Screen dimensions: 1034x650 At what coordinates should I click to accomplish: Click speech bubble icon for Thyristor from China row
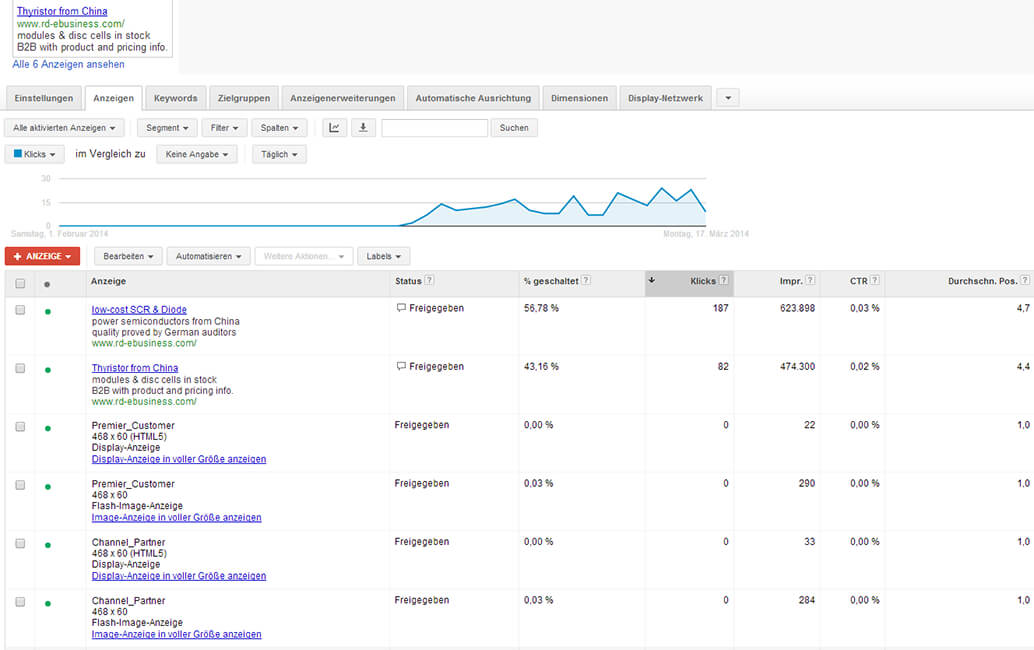(x=401, y=367)
